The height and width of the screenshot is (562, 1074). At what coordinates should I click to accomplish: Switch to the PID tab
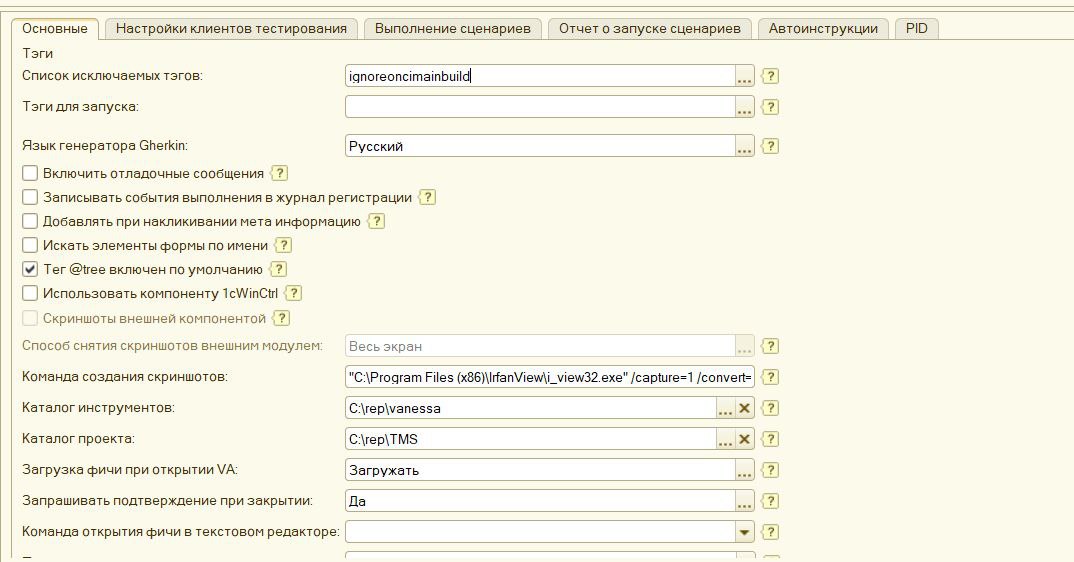coord(916,29)
